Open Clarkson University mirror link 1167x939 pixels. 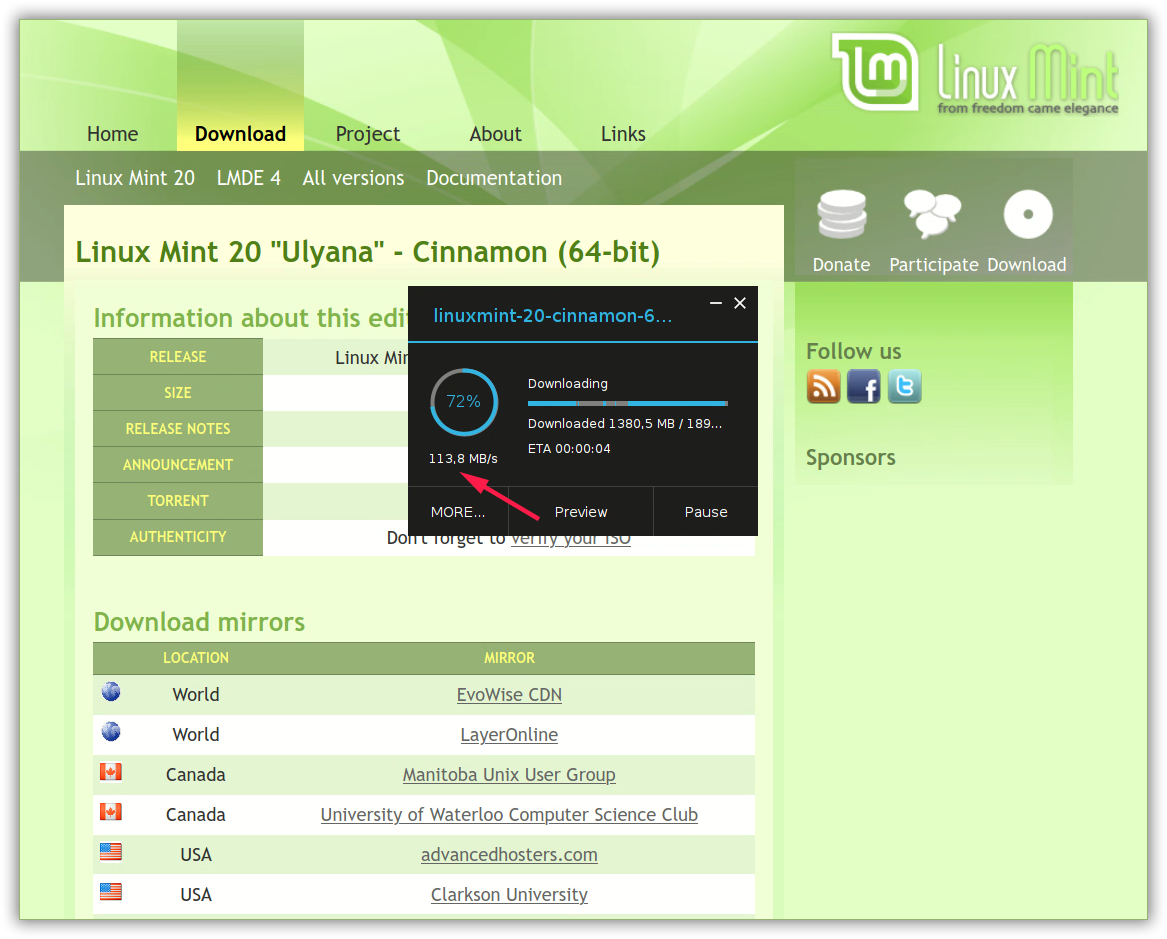[509, 895]
